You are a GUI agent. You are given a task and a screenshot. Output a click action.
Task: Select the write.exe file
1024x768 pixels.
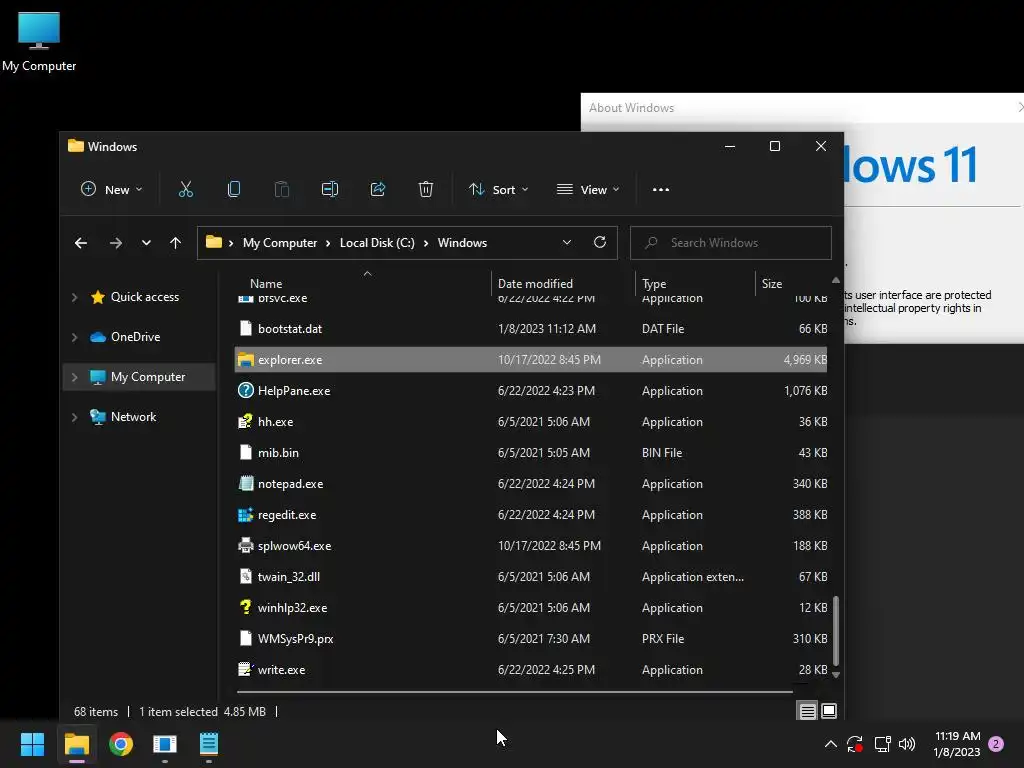[x=530, y=670]
